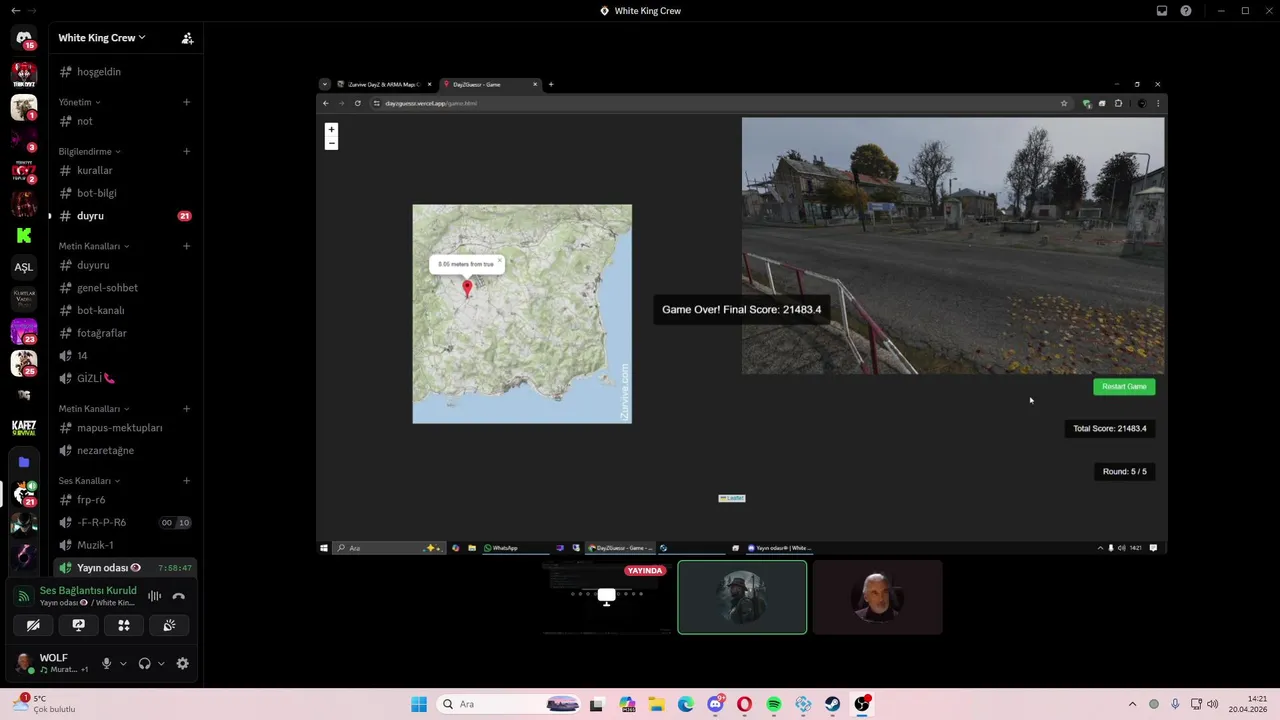Turn on the camera

(x=33, y=625)
